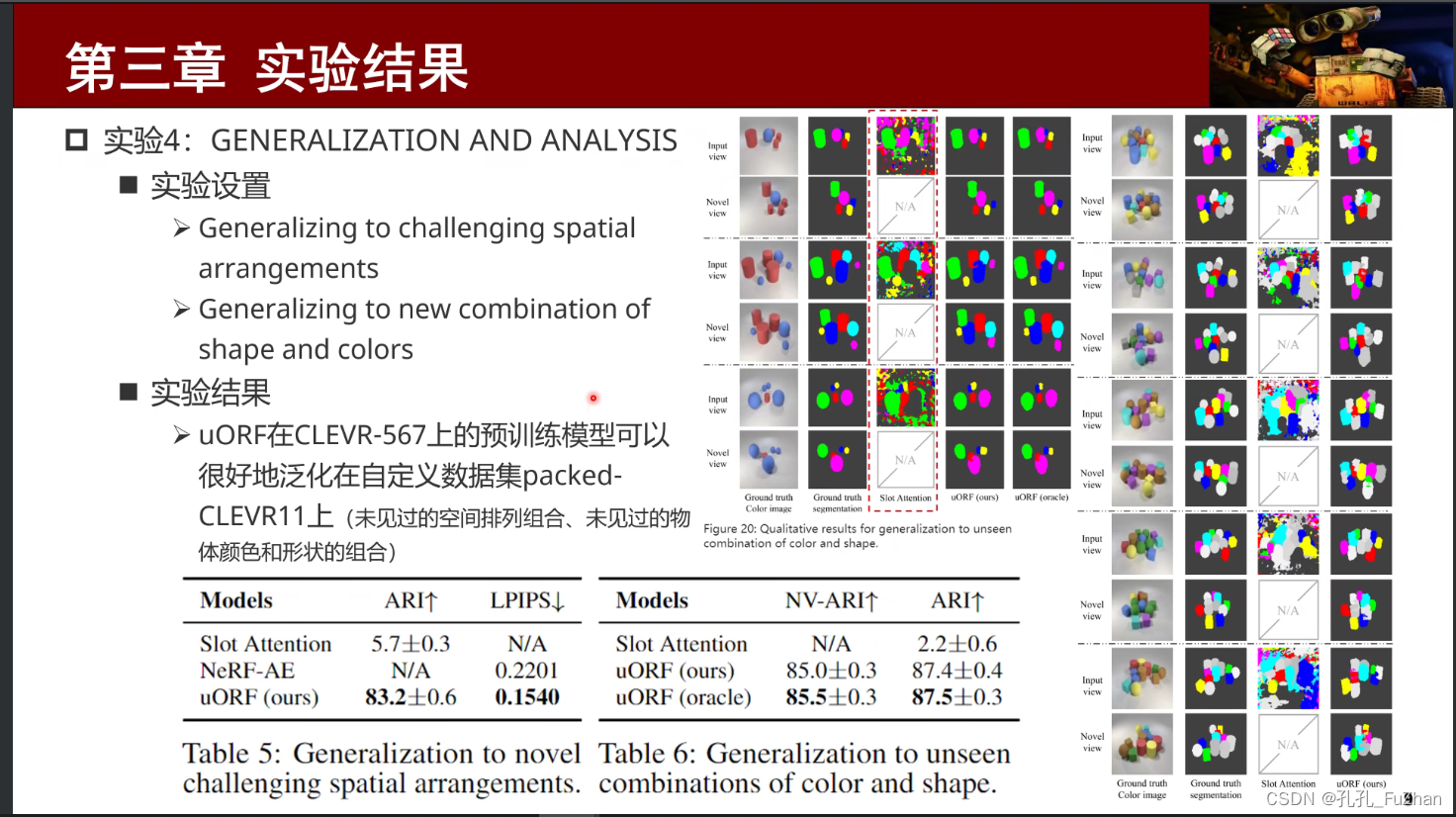Click the value "5.7±0.3" in Table 5
This screenshot has height=817, width=1456.
410,644
